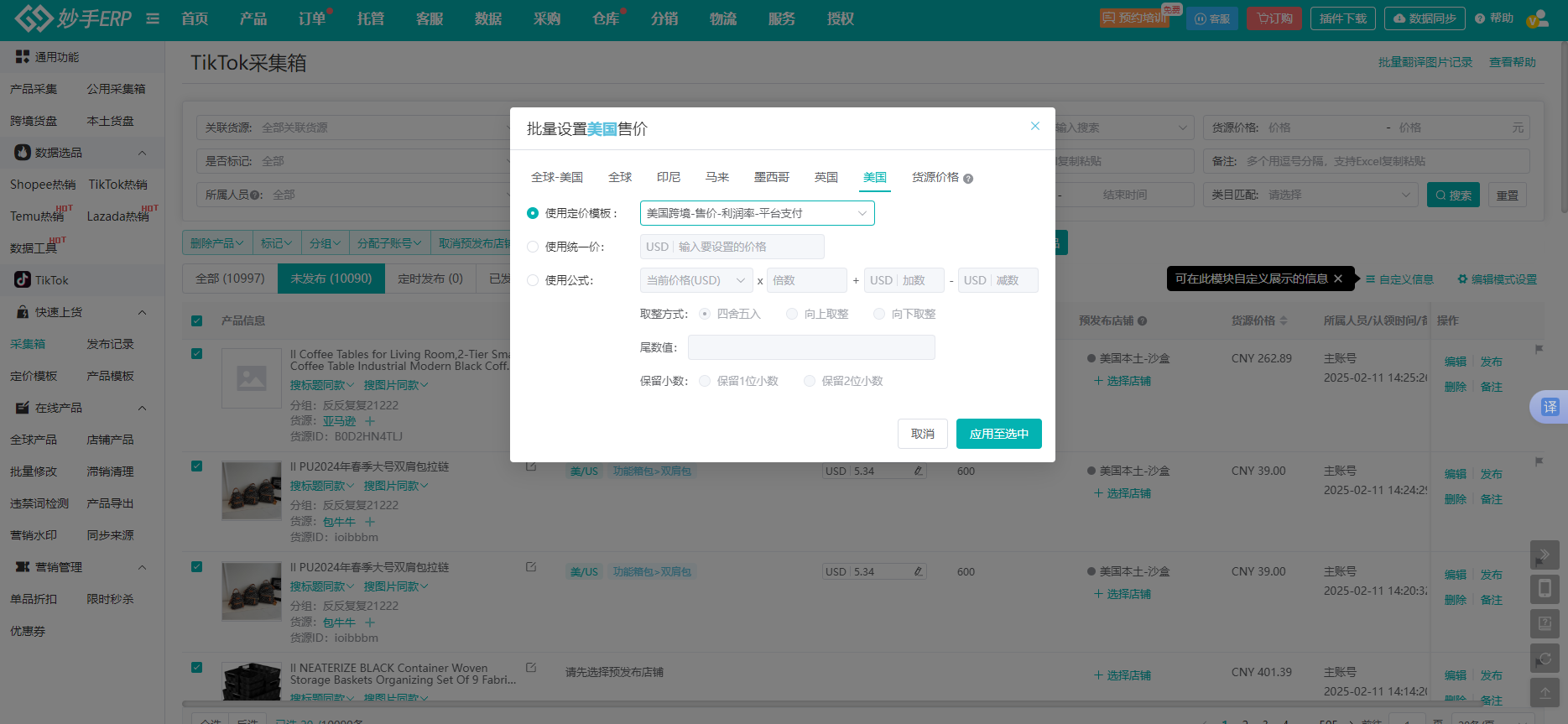The height and width of the screenshot is (724, 1568).
Task: Open the 标记 dropdown button
Action: [276, 243]
